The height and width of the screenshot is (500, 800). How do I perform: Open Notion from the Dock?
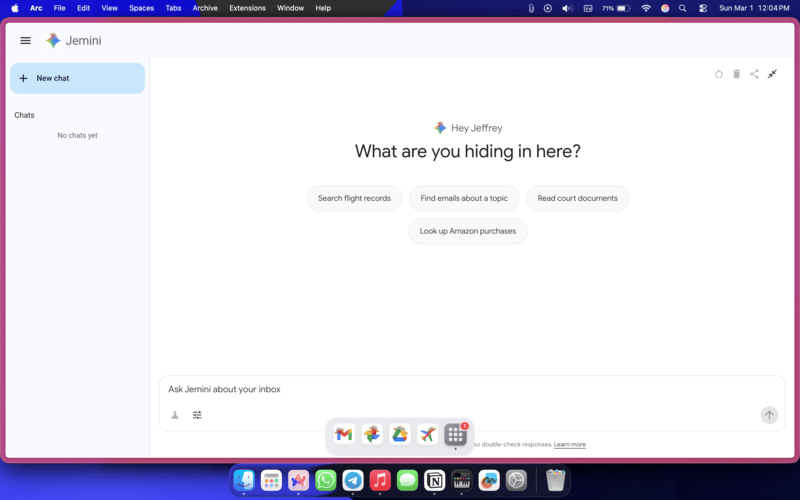click(x=435, y=480)
